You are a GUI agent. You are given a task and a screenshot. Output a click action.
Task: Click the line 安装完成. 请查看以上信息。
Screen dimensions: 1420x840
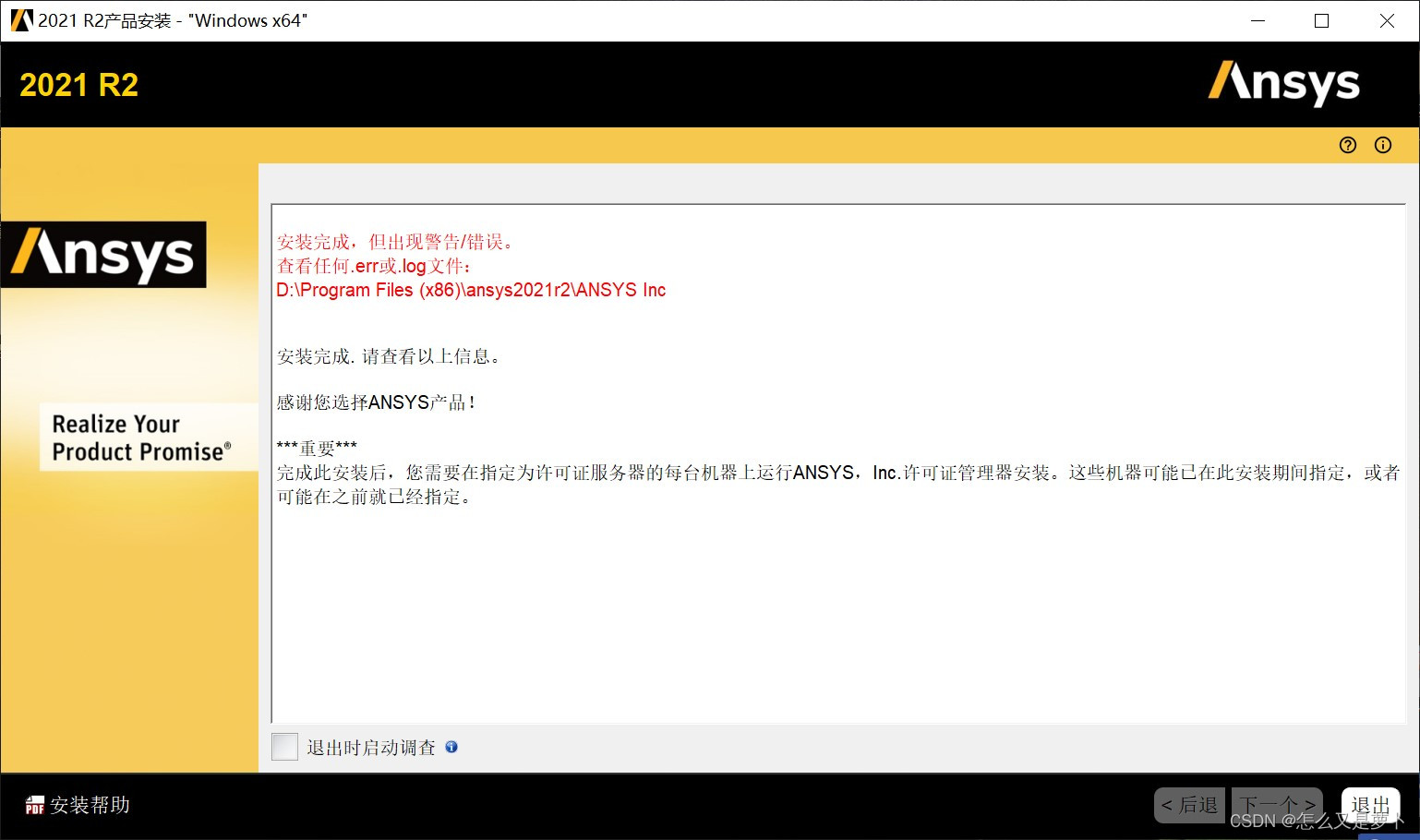coord(389,356)
